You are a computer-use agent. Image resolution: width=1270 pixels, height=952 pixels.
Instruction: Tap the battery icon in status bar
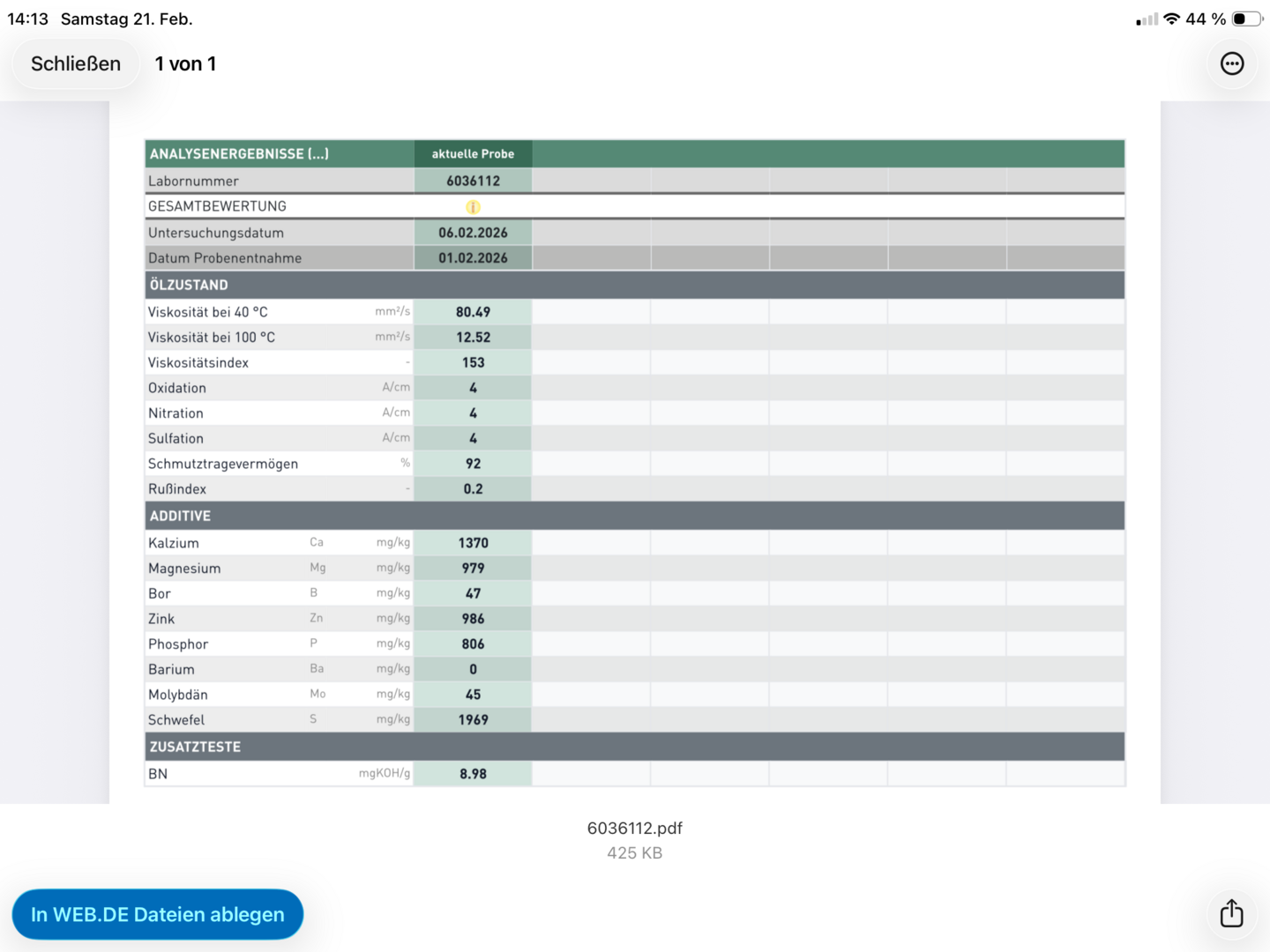pos(1246,19)
